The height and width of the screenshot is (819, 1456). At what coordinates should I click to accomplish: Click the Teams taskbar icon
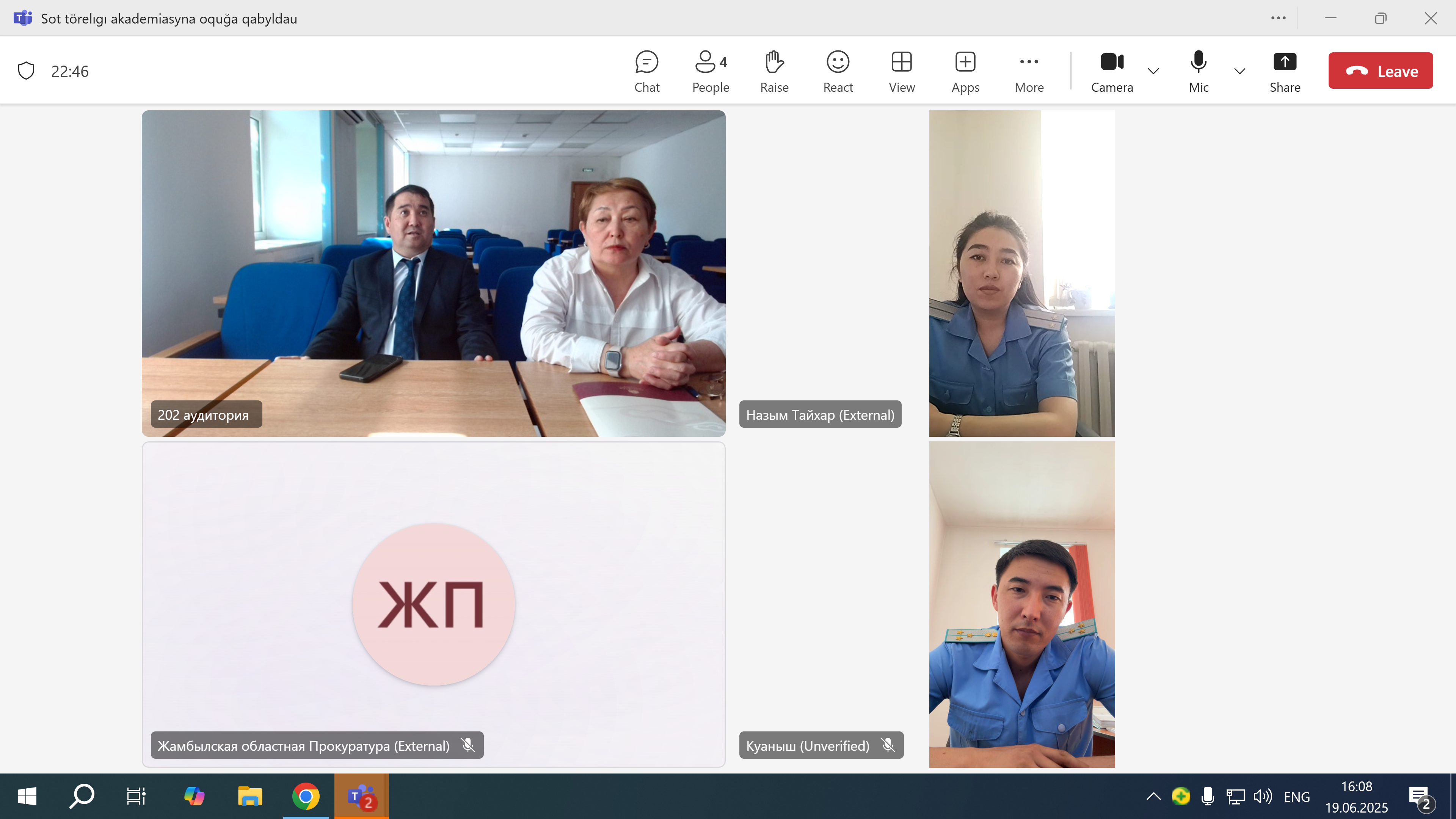tap(362, 796)
